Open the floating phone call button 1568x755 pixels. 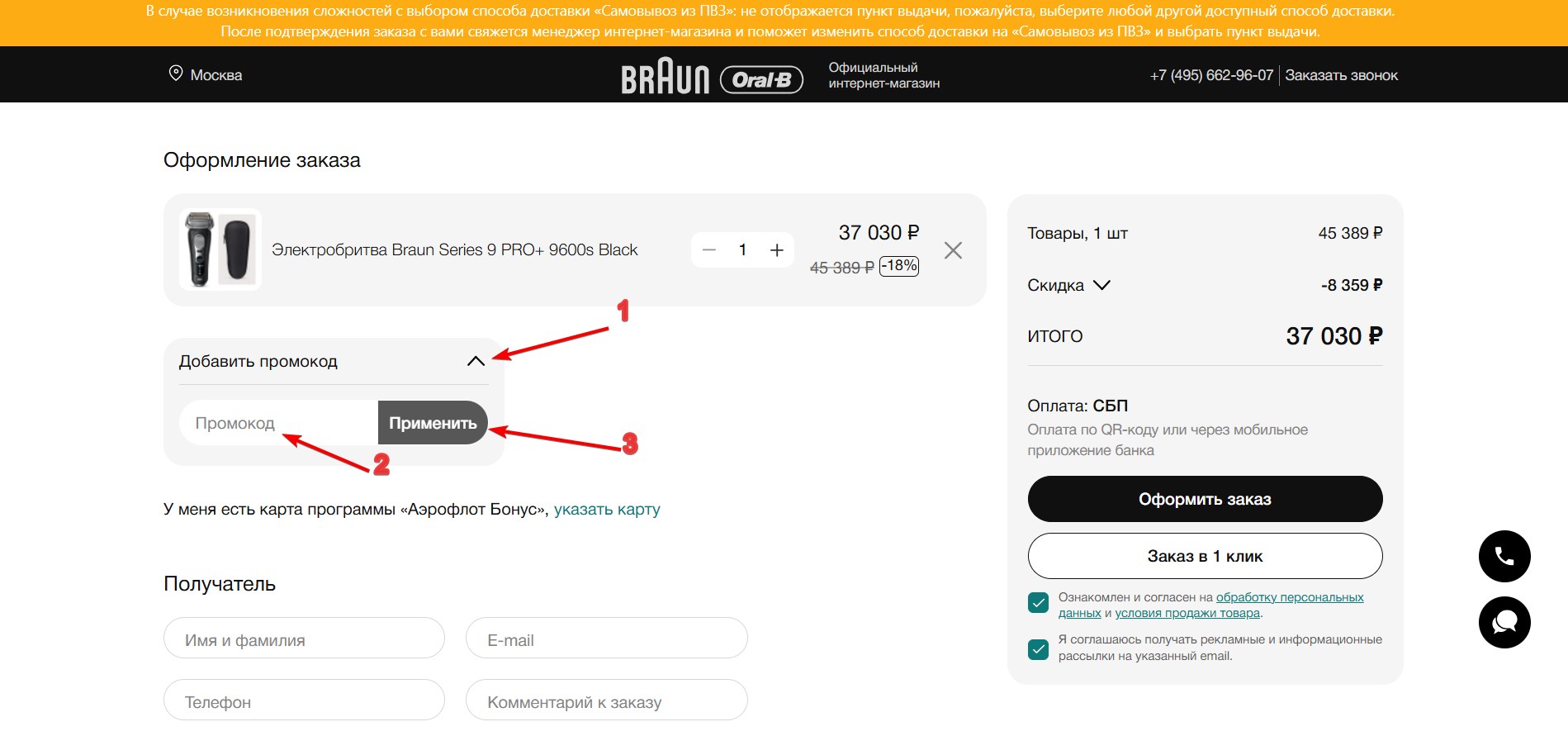tap(1504, 556)
